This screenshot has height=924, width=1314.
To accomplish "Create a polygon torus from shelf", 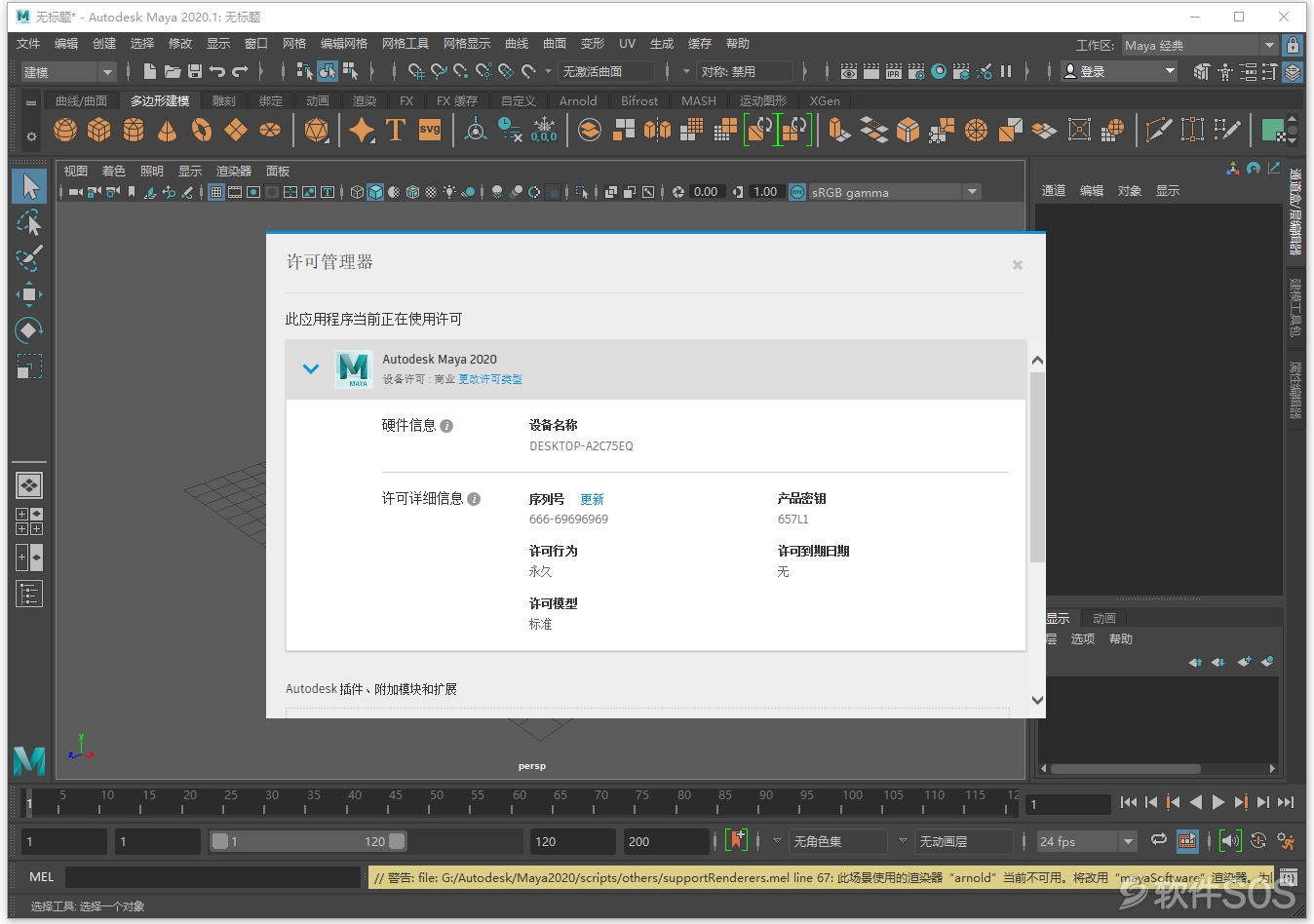I will (202, 130).
